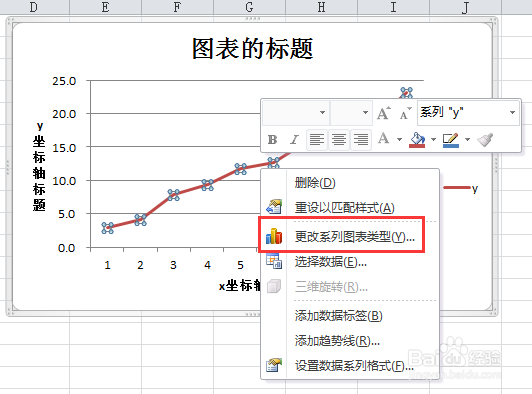
Task: Open the font name dropdown
Action: point(322,112)
